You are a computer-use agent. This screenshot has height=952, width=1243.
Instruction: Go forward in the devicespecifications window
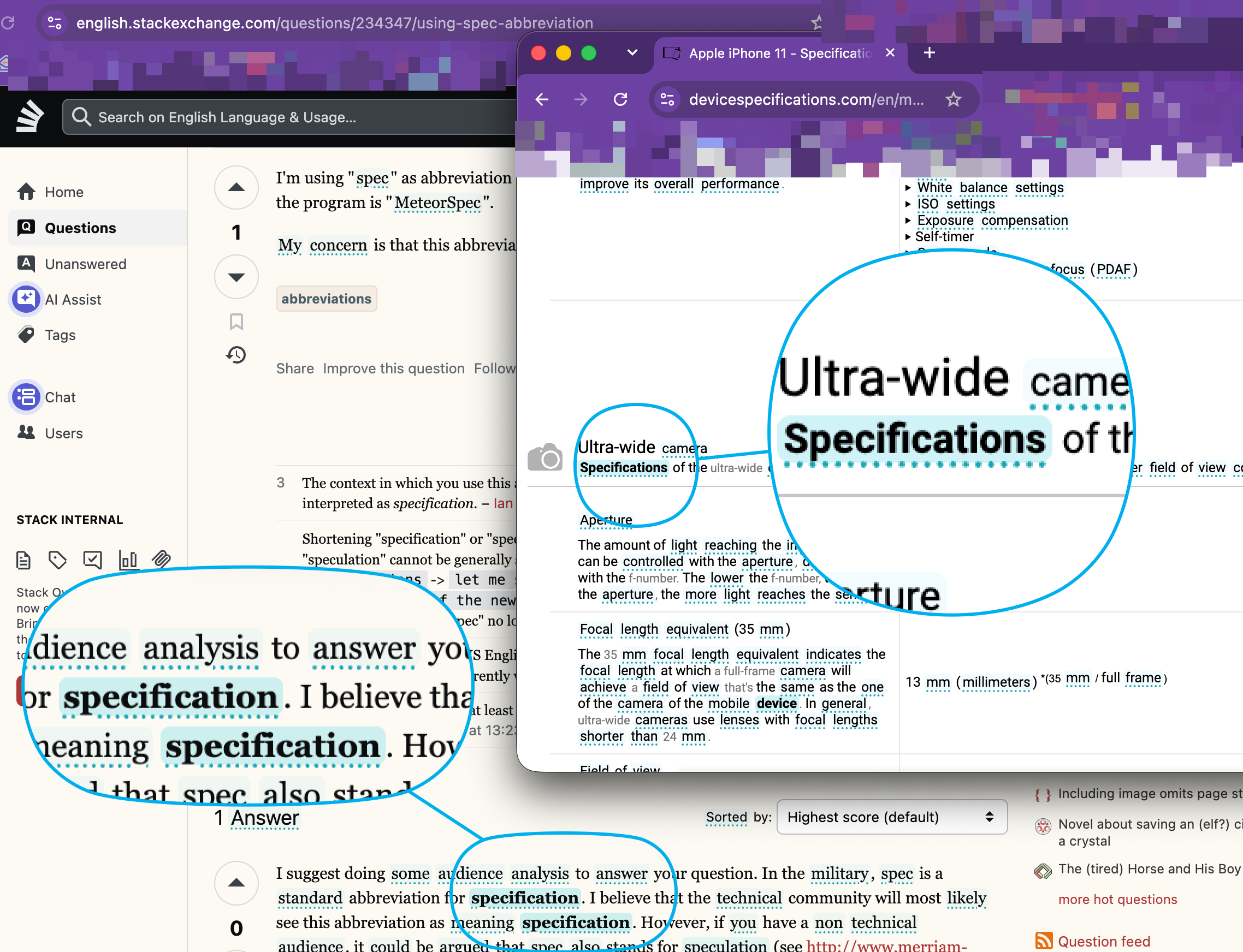click(581, 100)
